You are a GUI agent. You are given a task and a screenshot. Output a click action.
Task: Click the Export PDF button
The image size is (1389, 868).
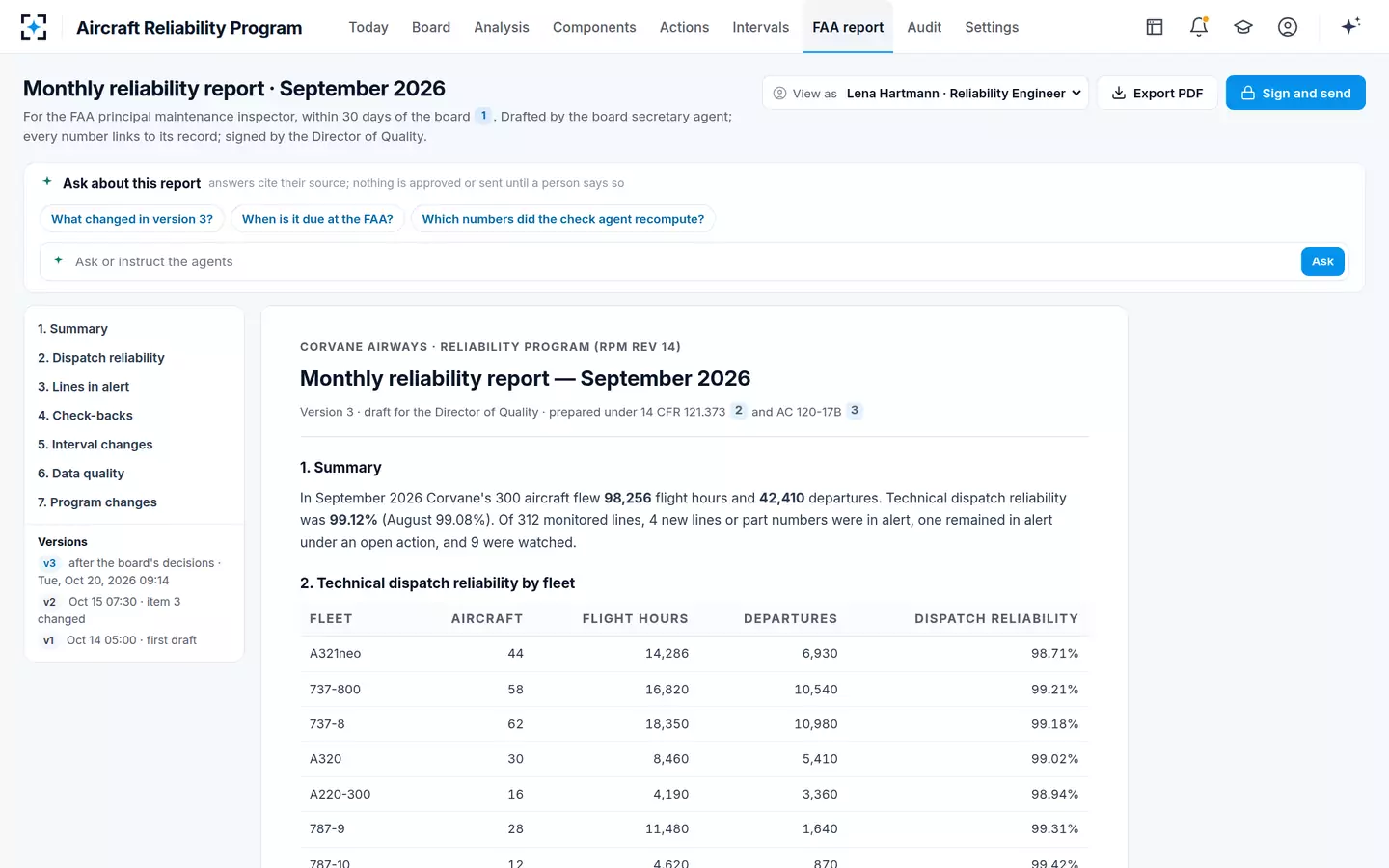[1157, 94]
